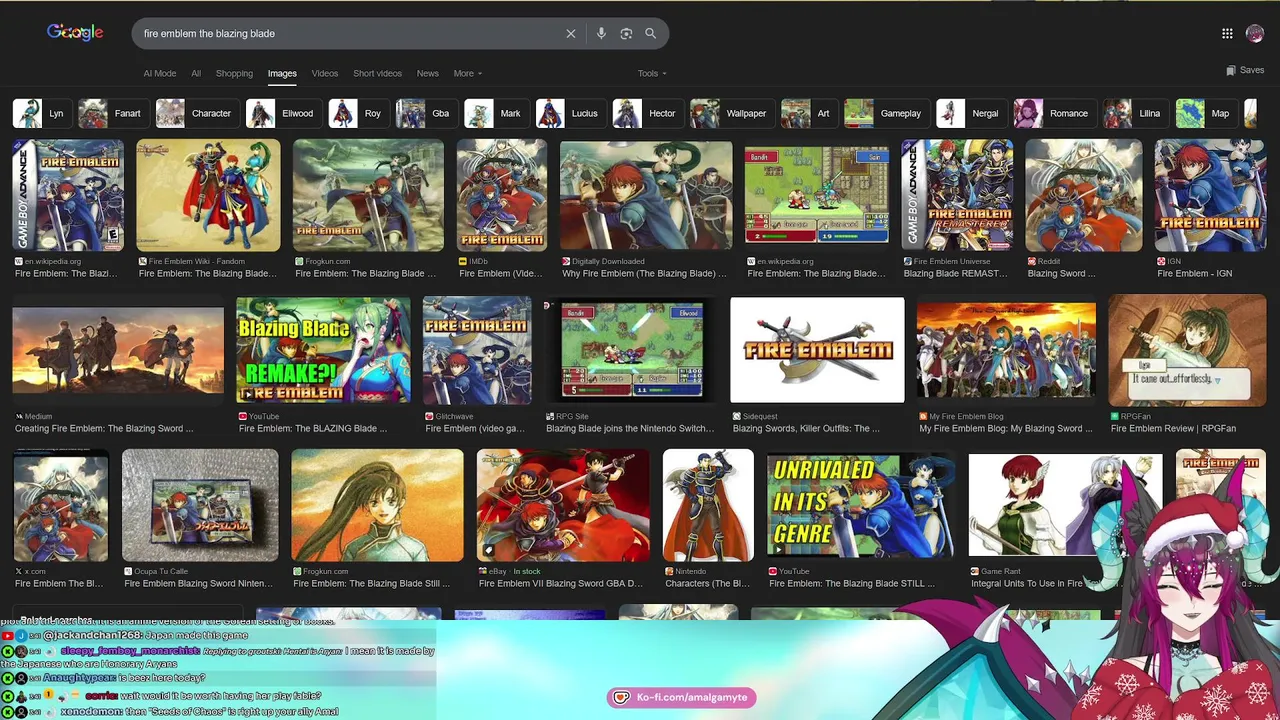
Task: Open the Wikipedia gameplay screenshot image
Action: pyautogui.click(x=817, y=195)
